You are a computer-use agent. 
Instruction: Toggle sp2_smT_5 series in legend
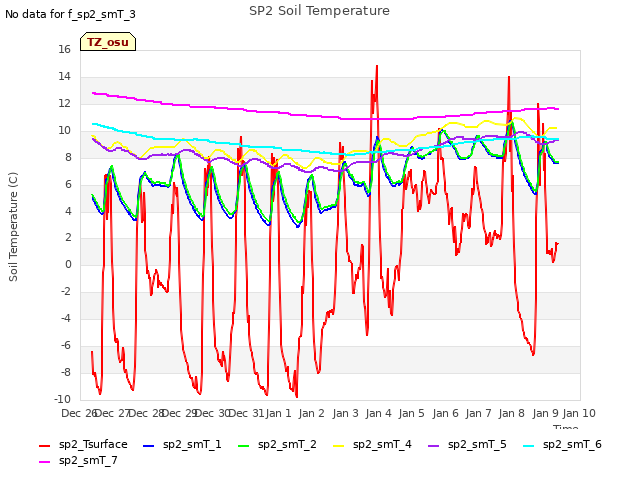(x=467, y=444)
